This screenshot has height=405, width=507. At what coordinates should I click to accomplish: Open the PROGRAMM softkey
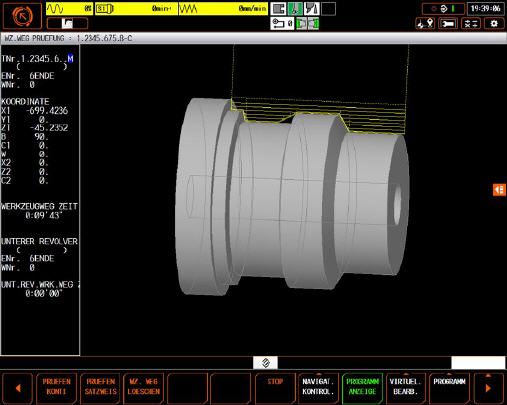point(449,387)
